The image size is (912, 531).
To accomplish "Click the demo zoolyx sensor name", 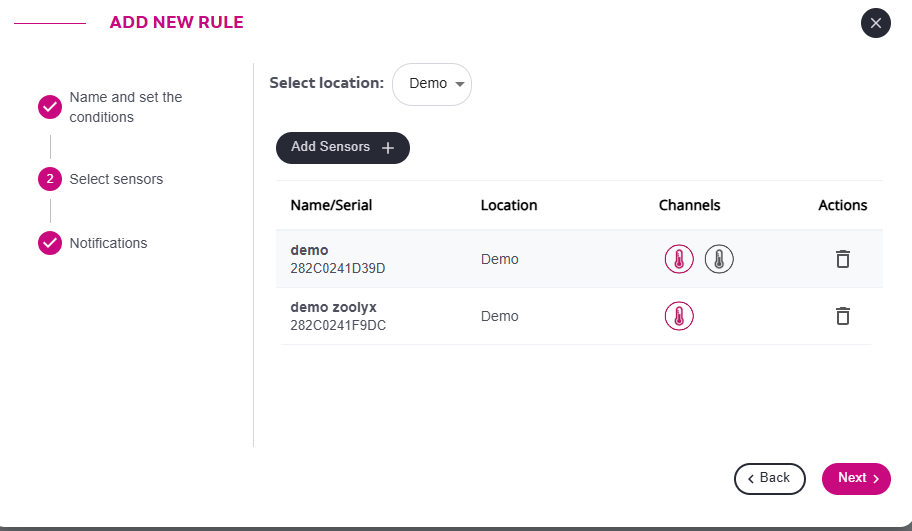I will coord(333,307).
